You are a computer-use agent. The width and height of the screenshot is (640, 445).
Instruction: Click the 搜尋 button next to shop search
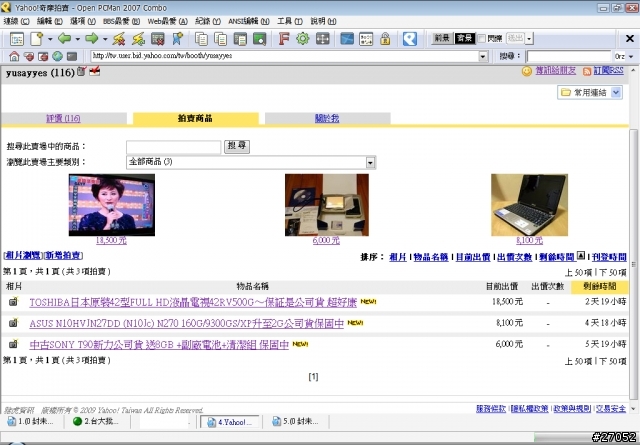(237, 146)
